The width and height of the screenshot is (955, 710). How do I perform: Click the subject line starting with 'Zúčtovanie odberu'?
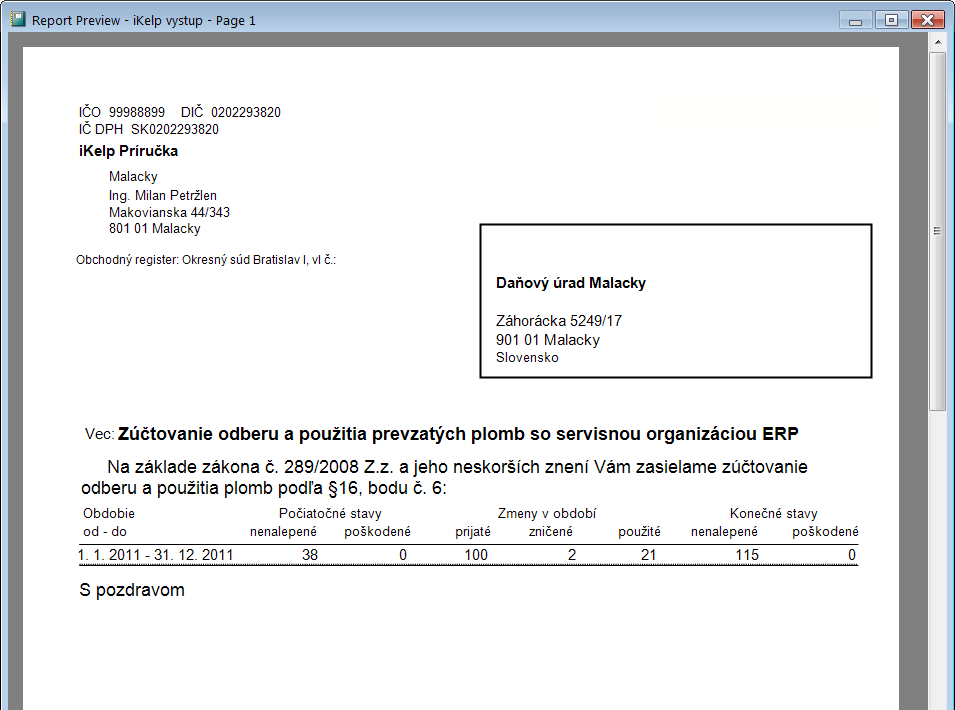point(457,434)
